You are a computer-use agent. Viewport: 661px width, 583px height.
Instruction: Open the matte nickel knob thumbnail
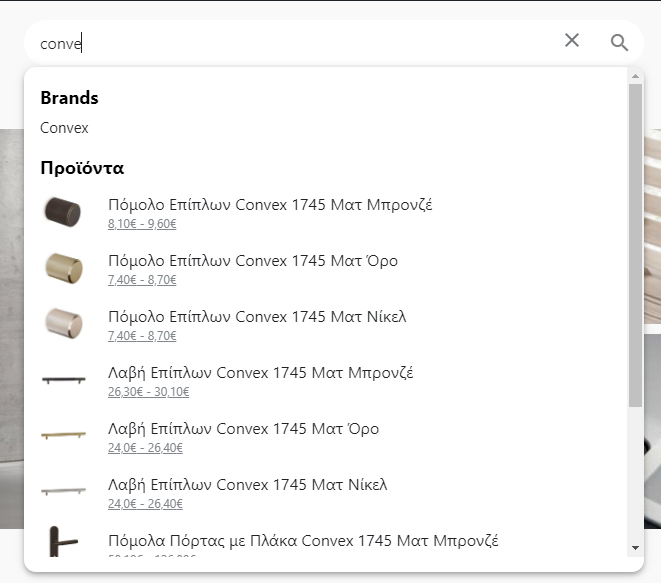click(64, 324)
